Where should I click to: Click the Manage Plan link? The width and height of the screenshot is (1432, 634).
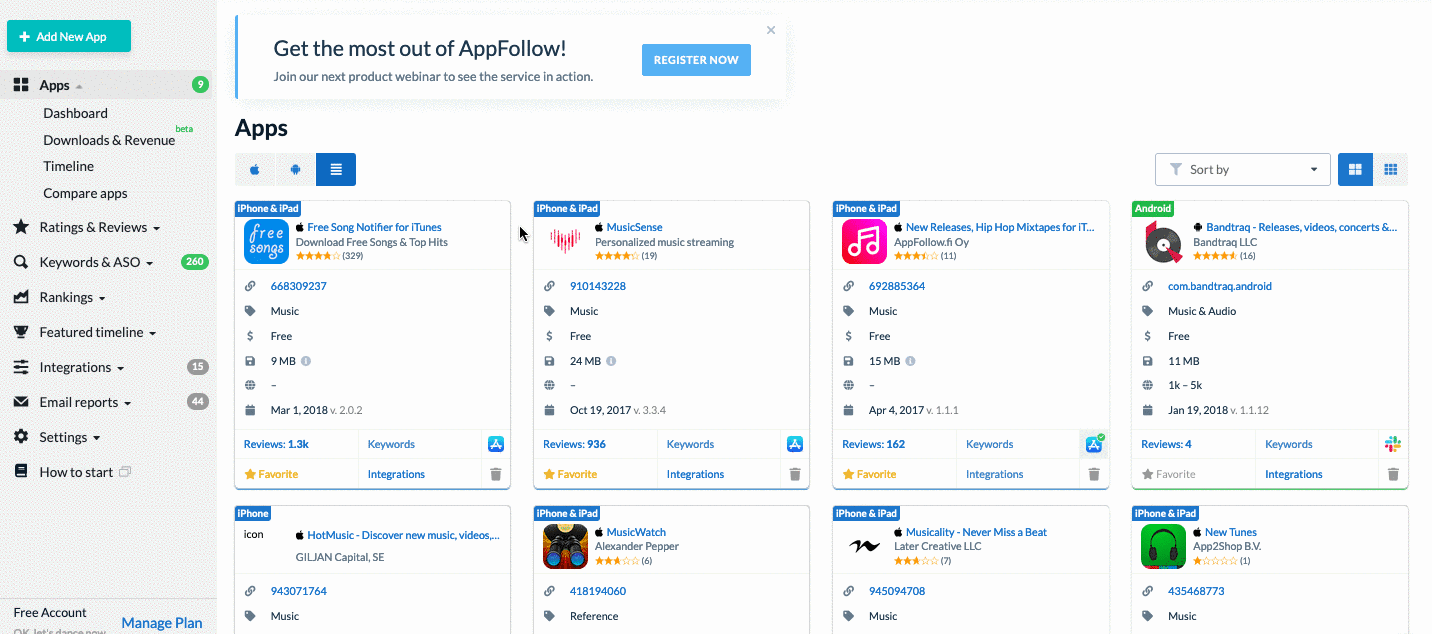point(162,623)
